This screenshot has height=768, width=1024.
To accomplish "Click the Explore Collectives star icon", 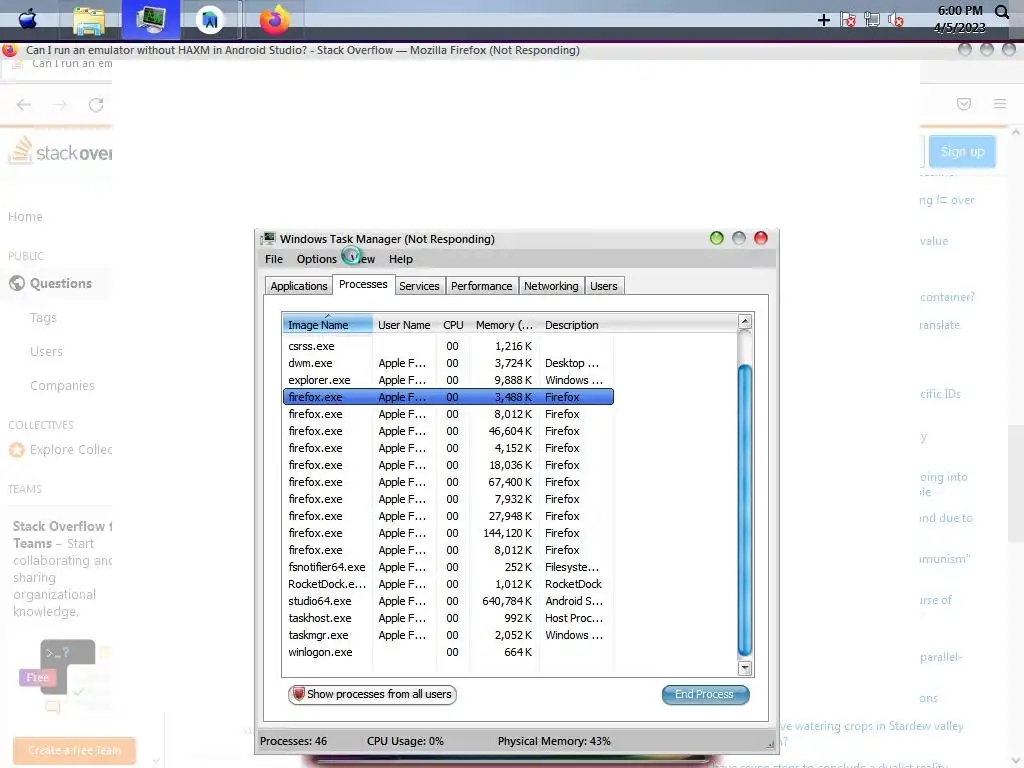I will (16, 449).
